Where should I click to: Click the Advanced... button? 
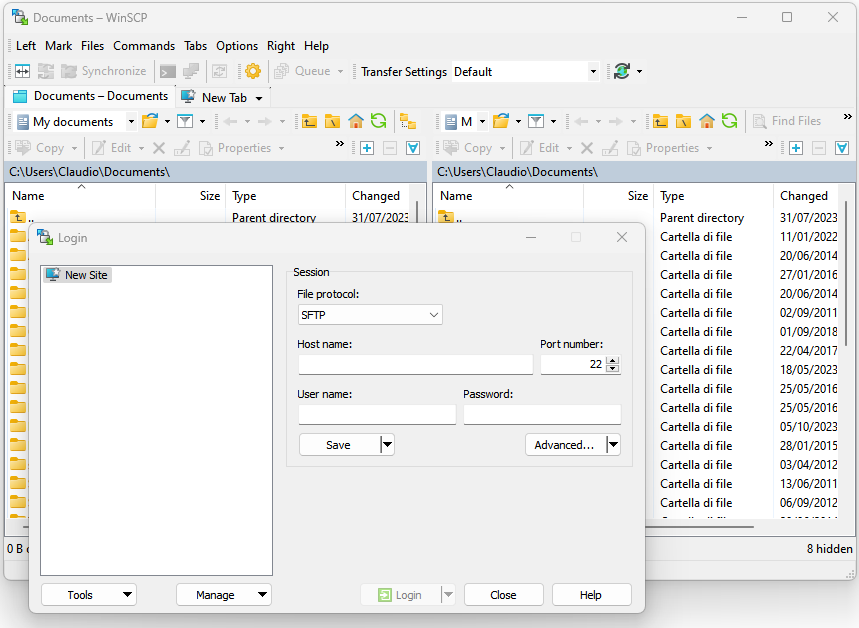(564, 445)
